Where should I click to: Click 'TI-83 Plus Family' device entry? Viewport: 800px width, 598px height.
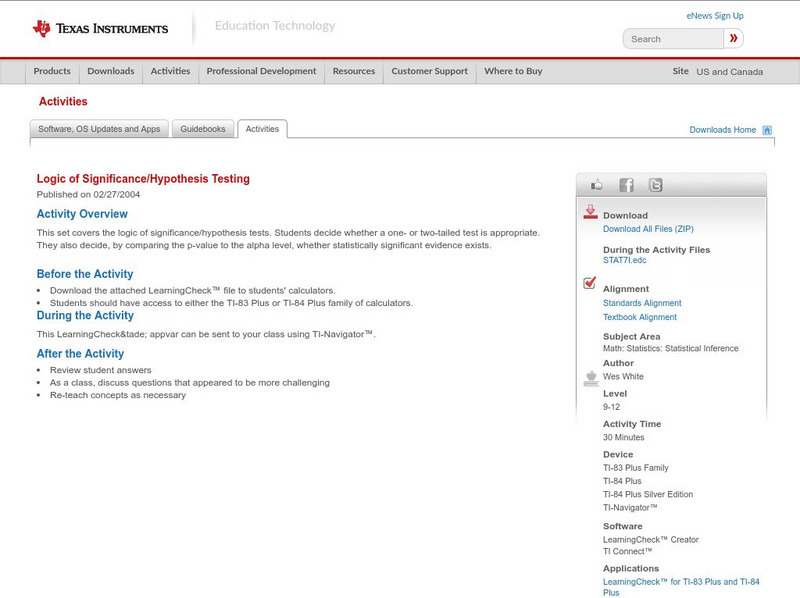coord(636,468)
